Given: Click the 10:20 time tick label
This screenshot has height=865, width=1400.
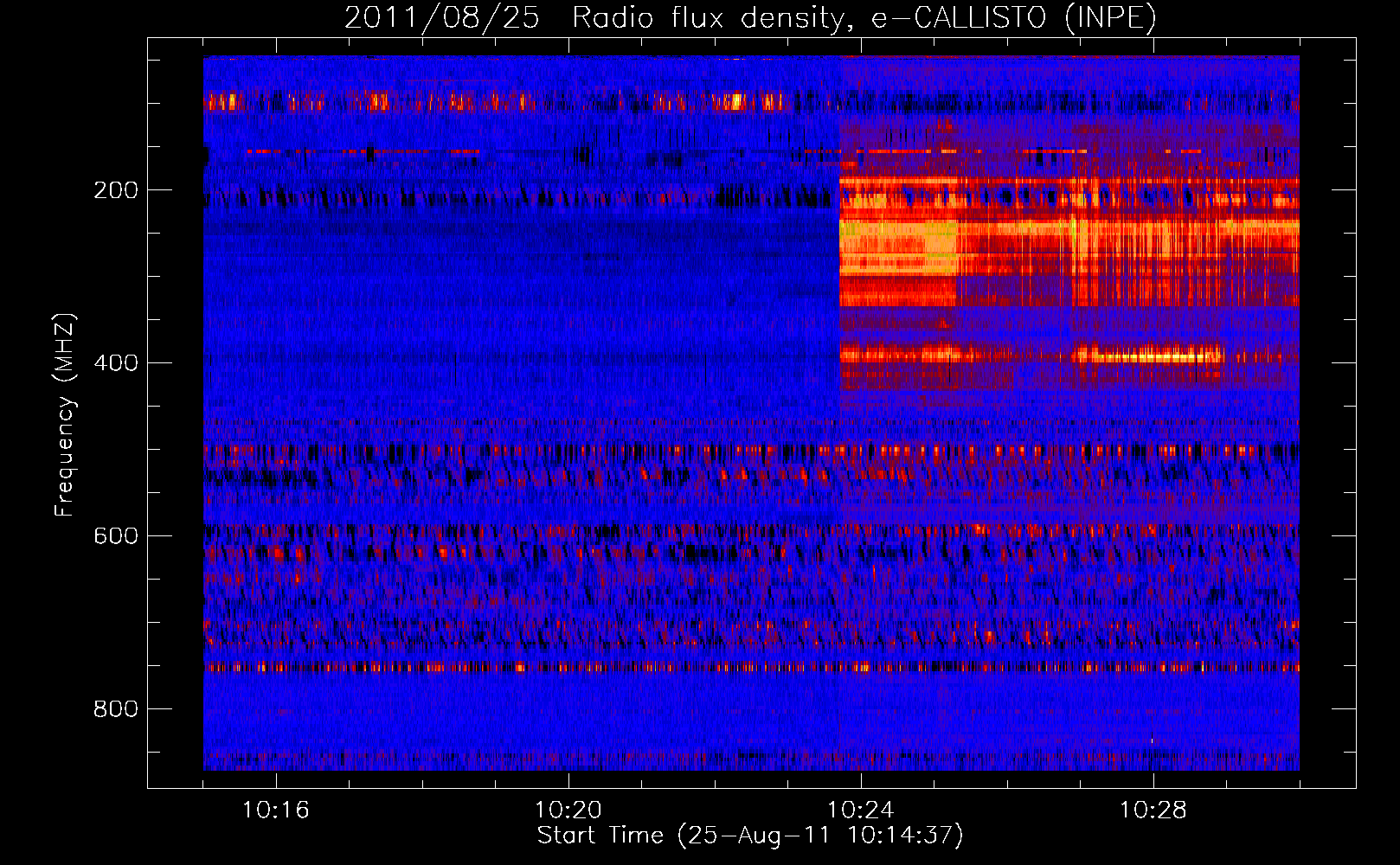Looking at the screenshot, I should tap(568, 811).
